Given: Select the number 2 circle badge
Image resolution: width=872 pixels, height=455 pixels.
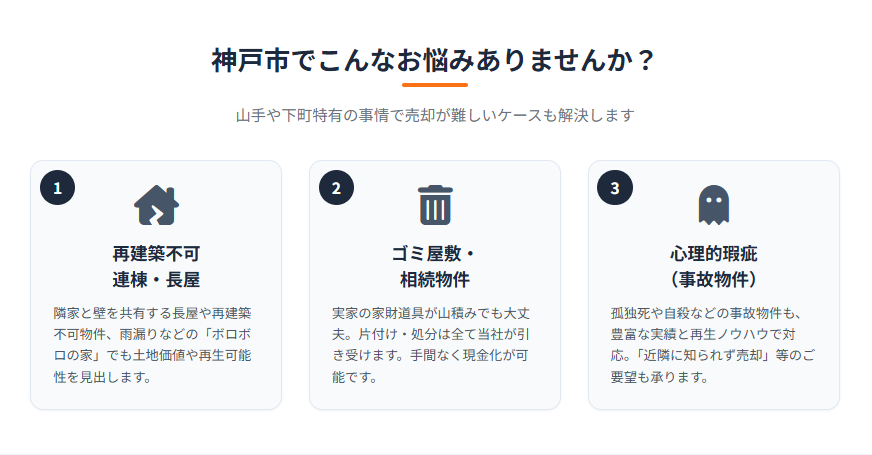Looking at the screenshot, I should (336, 187).
